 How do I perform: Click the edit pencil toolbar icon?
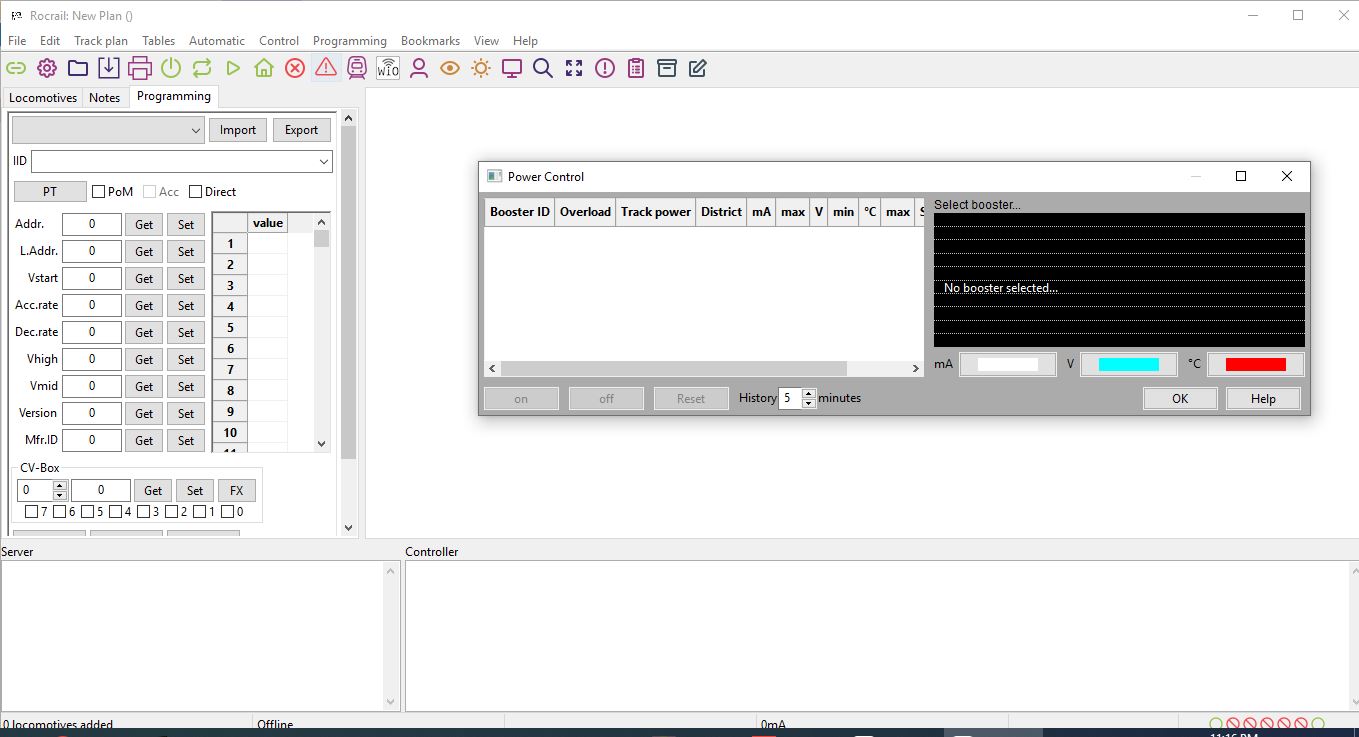pos(698,68)
